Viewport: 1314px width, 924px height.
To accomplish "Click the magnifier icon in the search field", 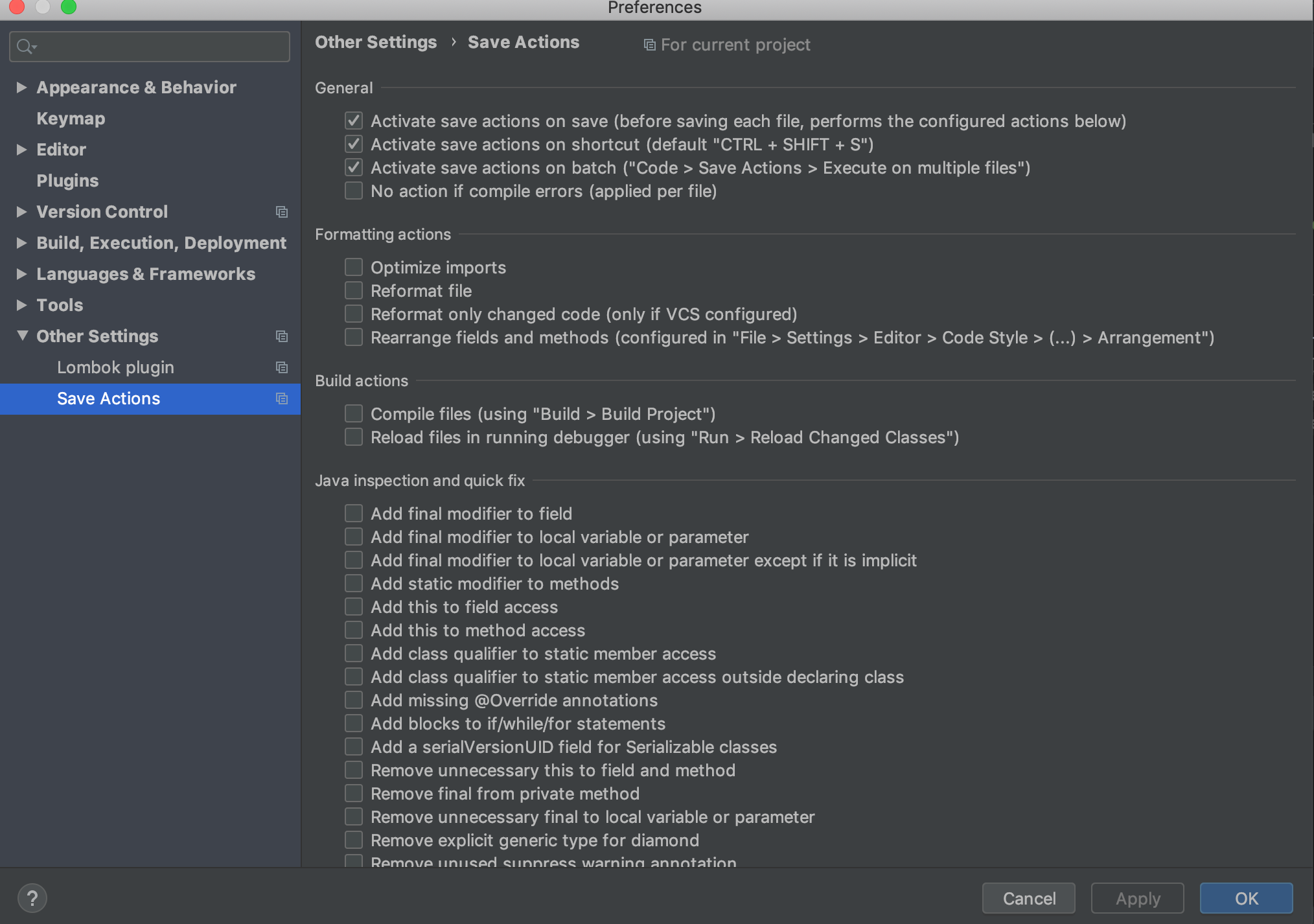I will [26, 46].
